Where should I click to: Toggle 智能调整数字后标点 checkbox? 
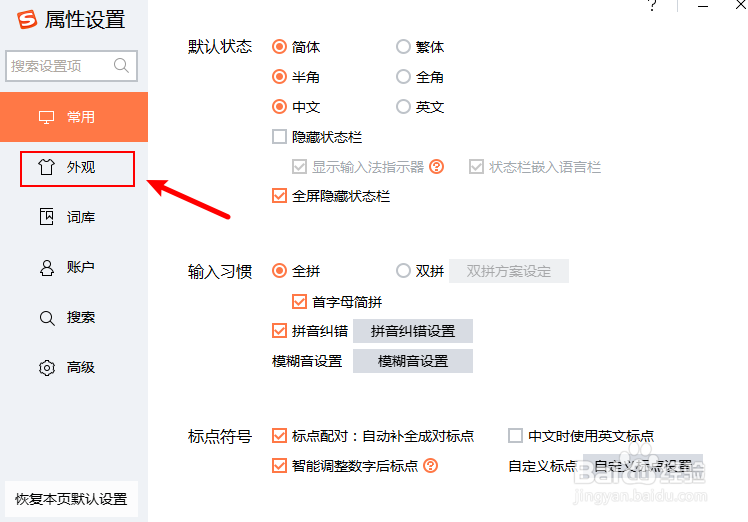[279, 465]
